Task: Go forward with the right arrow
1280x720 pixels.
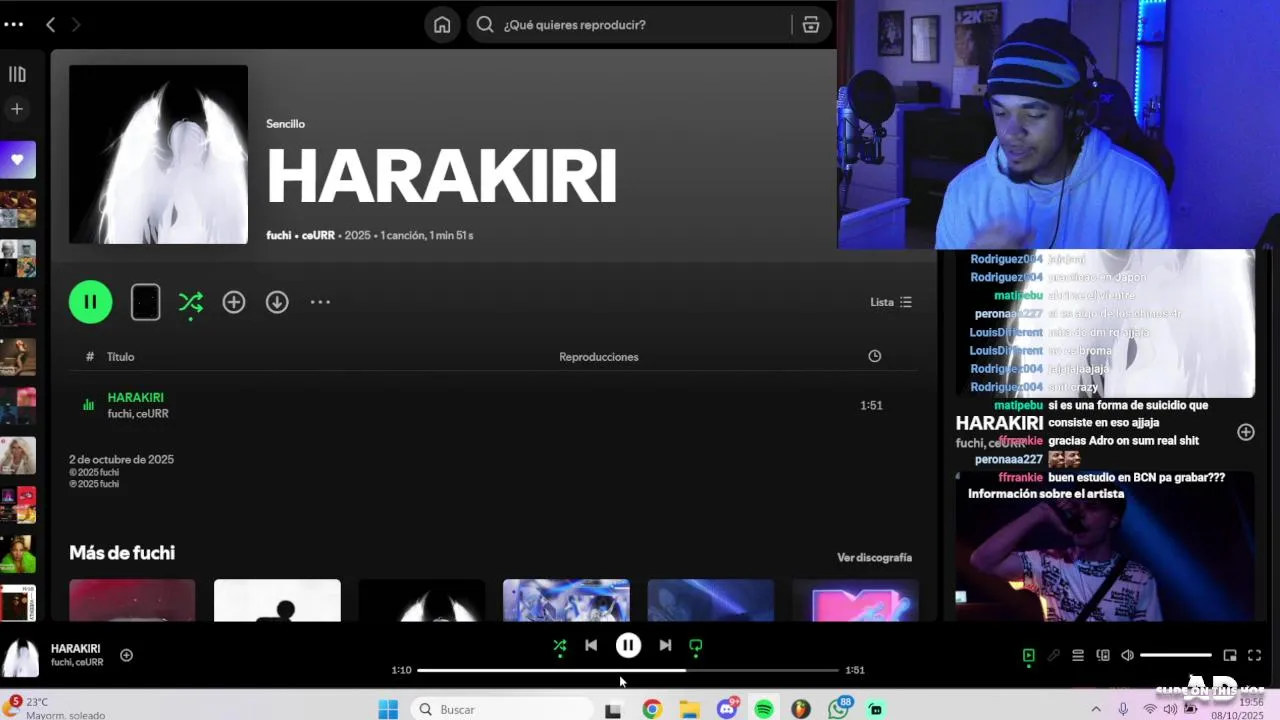Action: [76, 25]
